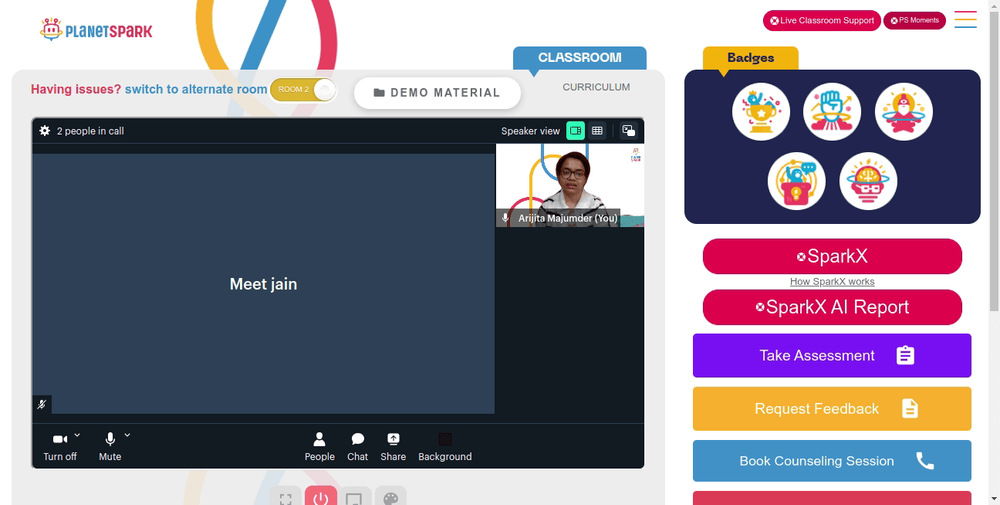The height and width of the screenshot is (505, 1000).
Task: Select the meditating wizard badge
Action: (x=904, y=112)
